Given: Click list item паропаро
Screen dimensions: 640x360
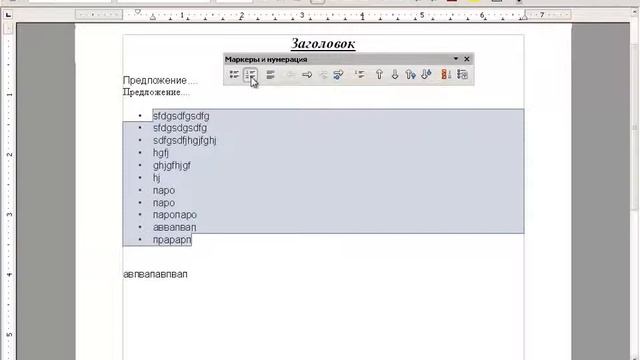Looking at the screenshot, I should pos(175,215).
